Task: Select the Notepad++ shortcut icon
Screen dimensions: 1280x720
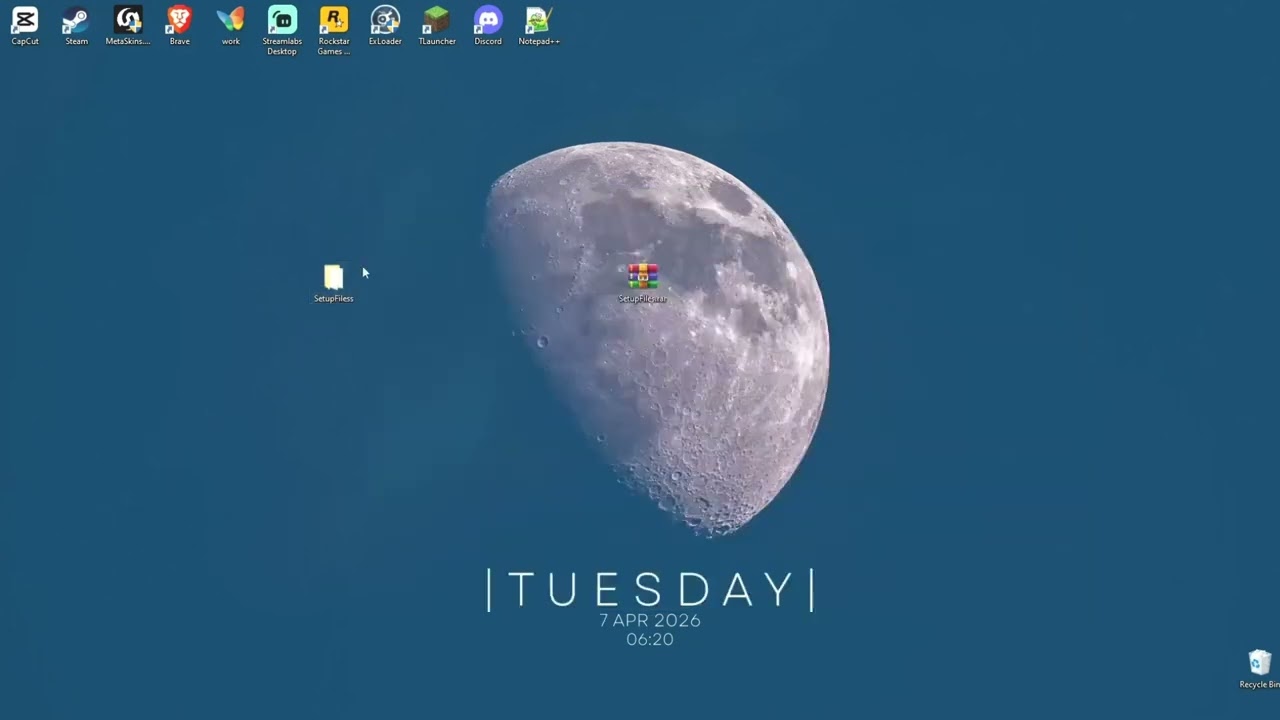Action: [539, 20]
